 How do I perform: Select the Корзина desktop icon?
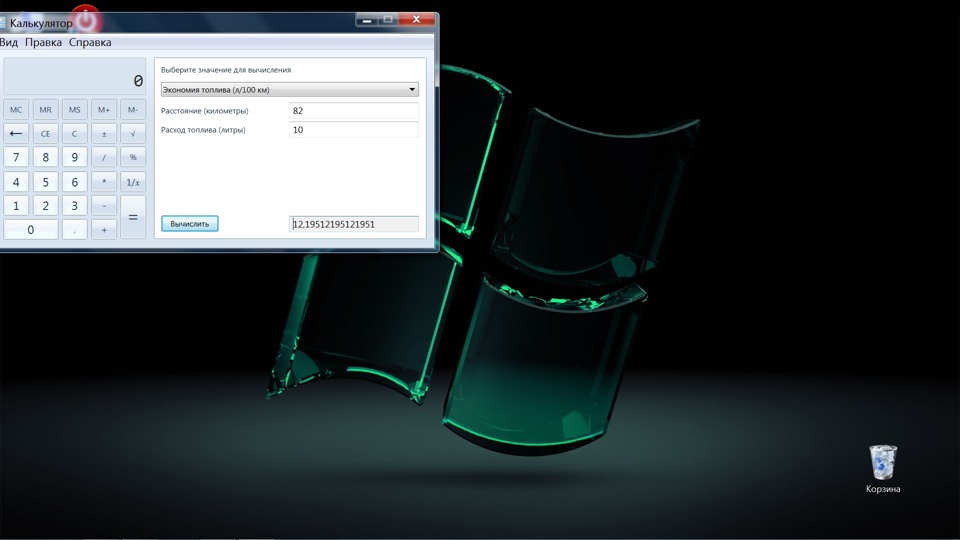[x=883, y=469]
